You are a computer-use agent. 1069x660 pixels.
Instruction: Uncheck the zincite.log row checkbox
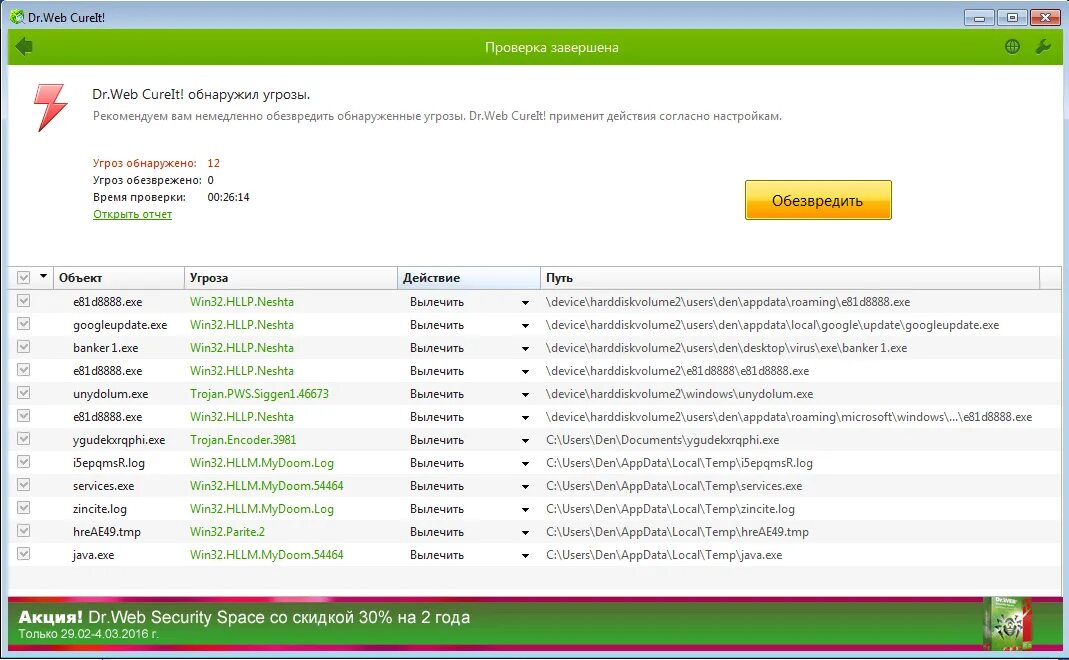coord(24,508)
